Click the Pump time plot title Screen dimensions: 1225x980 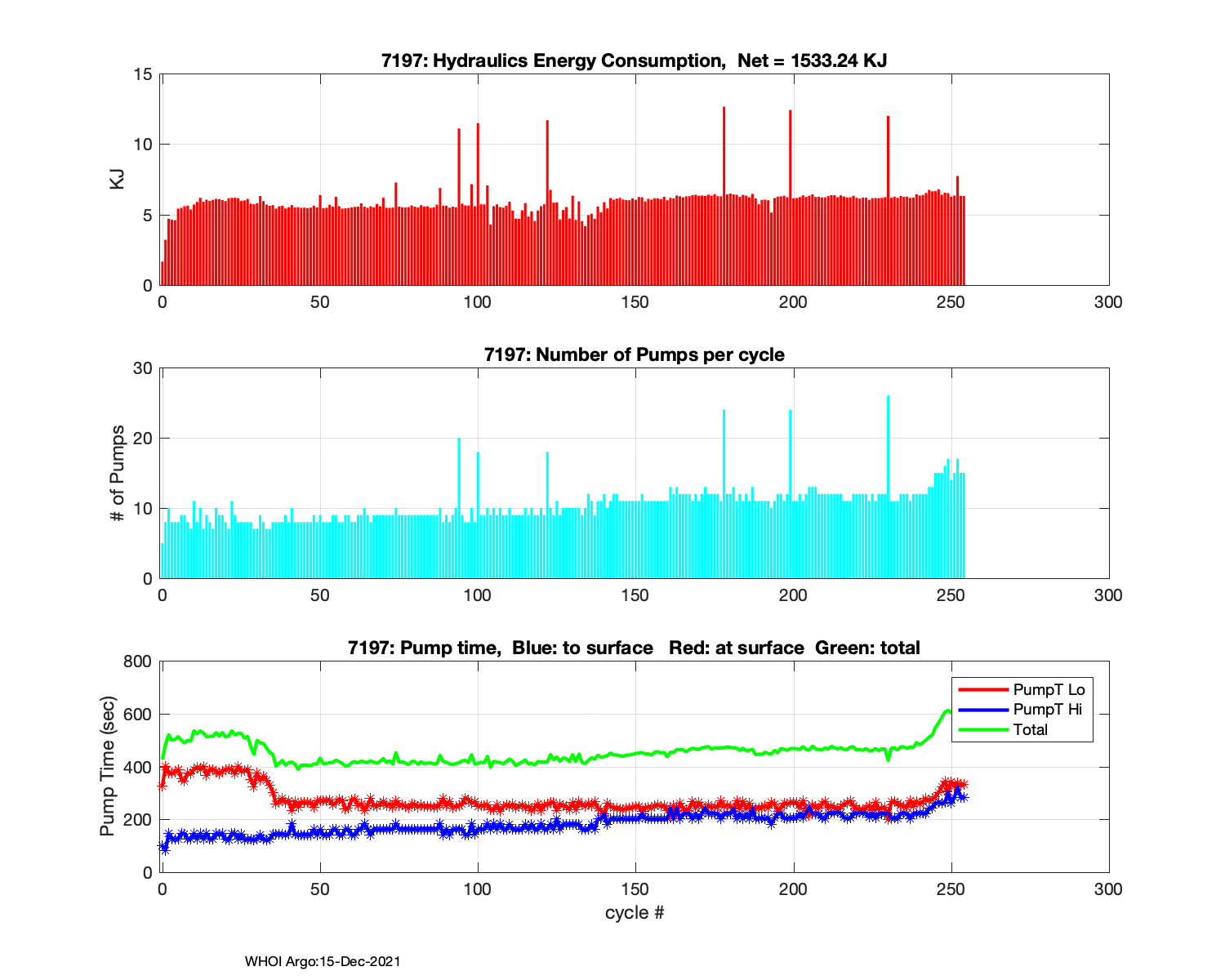click(634, 648)
